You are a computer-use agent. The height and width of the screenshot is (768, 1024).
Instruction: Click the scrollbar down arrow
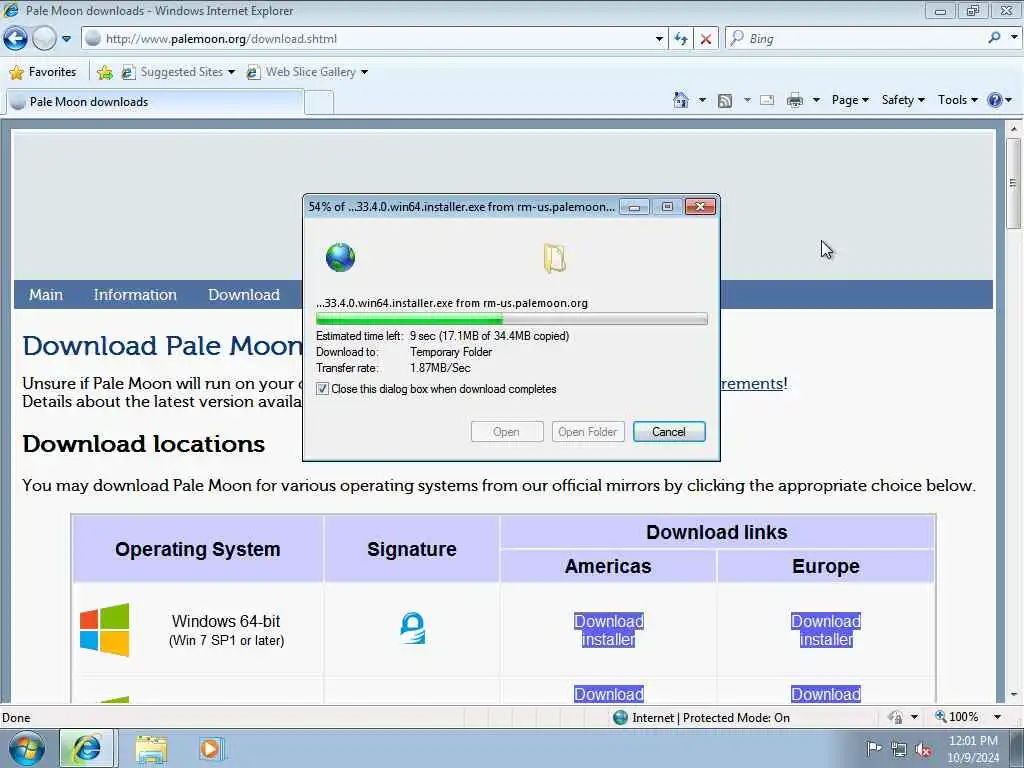(x=1013, y=695)
